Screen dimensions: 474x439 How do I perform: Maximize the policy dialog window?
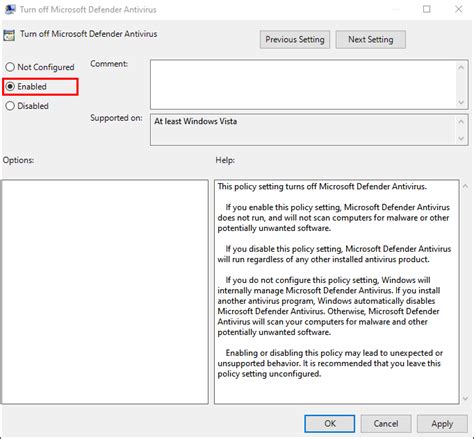pos(427,9)
